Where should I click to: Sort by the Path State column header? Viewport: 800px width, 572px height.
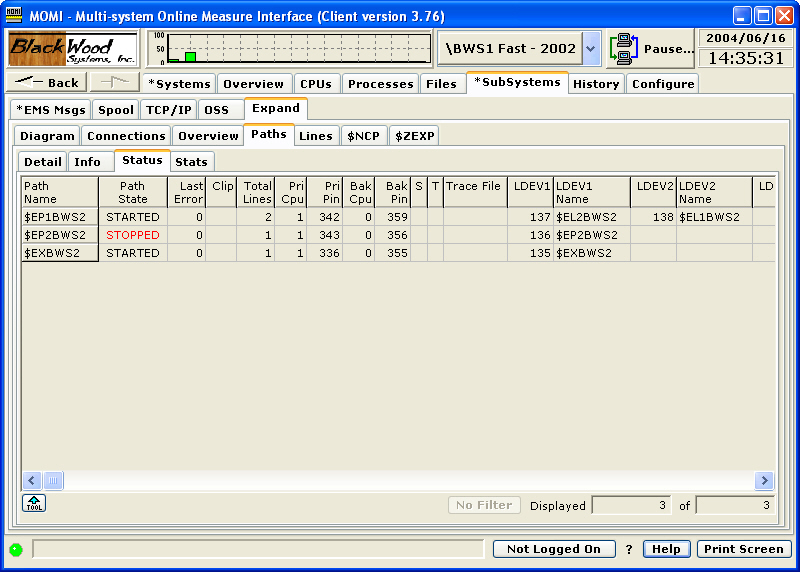click(x=132, y=192)
